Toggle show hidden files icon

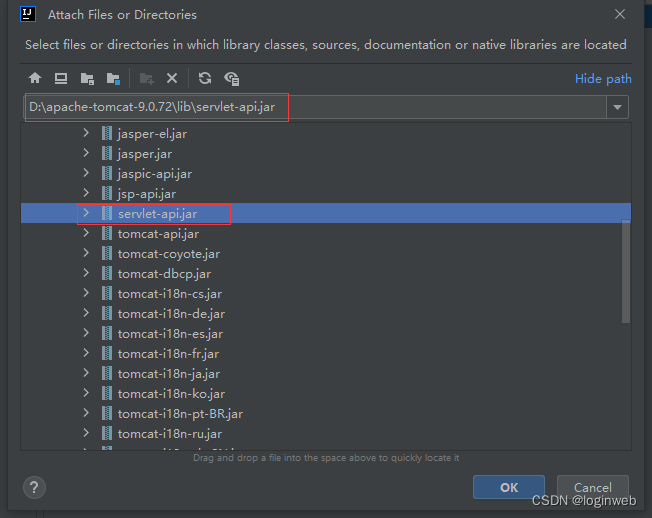232,78
